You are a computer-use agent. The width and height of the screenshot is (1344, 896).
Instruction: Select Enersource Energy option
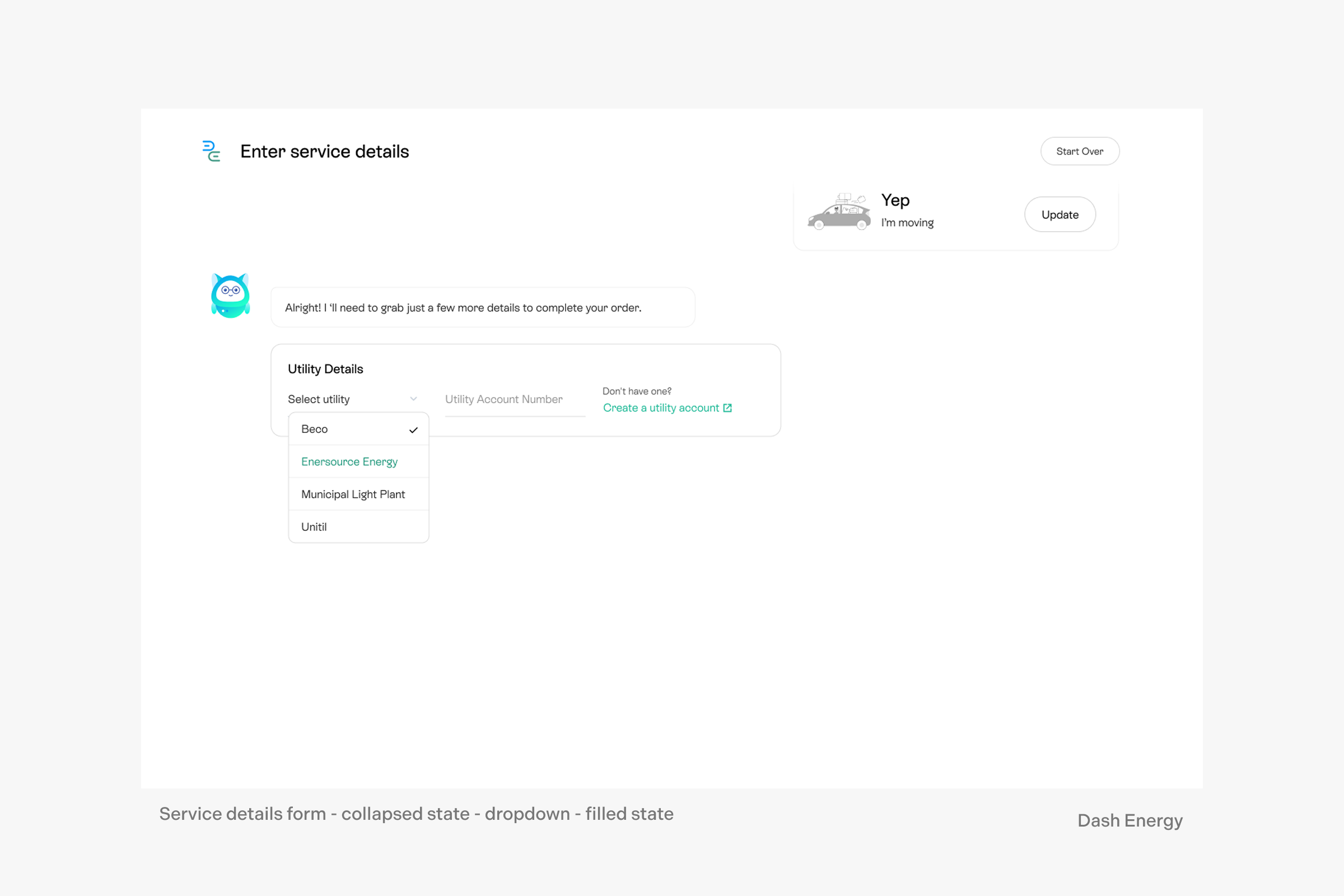tap(349, 461)
